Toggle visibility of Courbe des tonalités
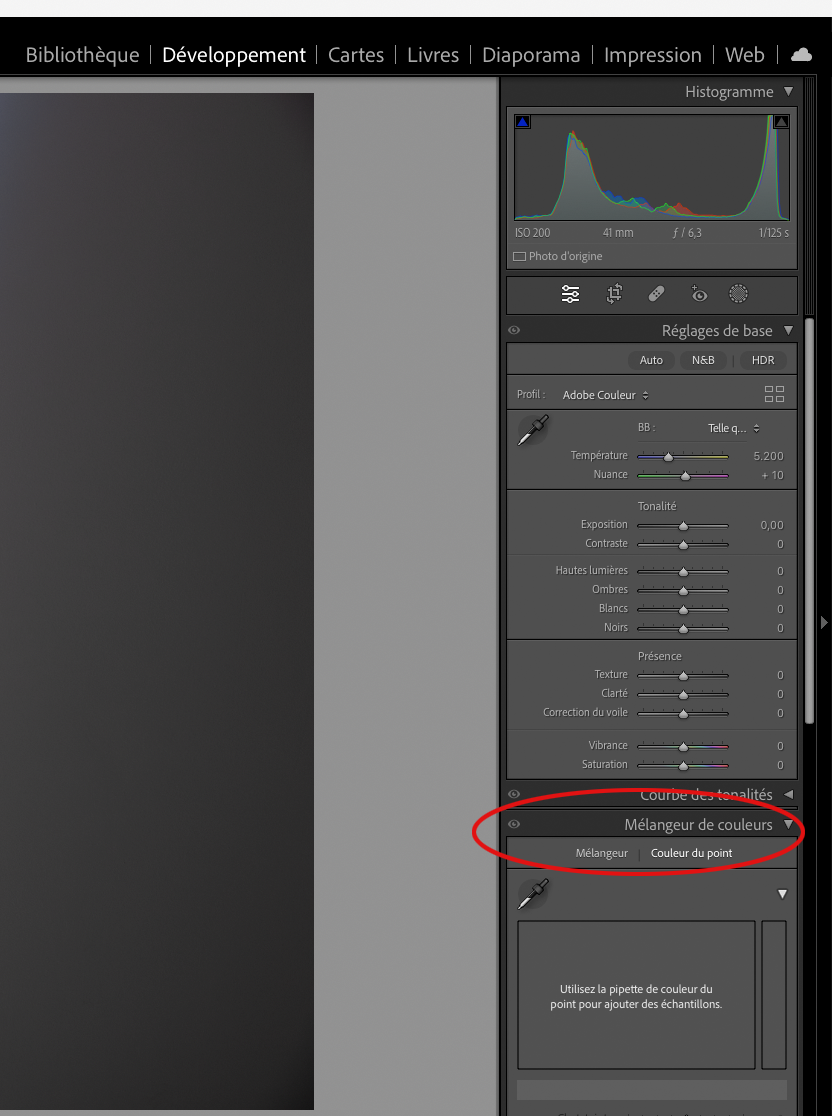Image resolution: width=832 pixels, height=1116 pixels. (x=514, y=794)
